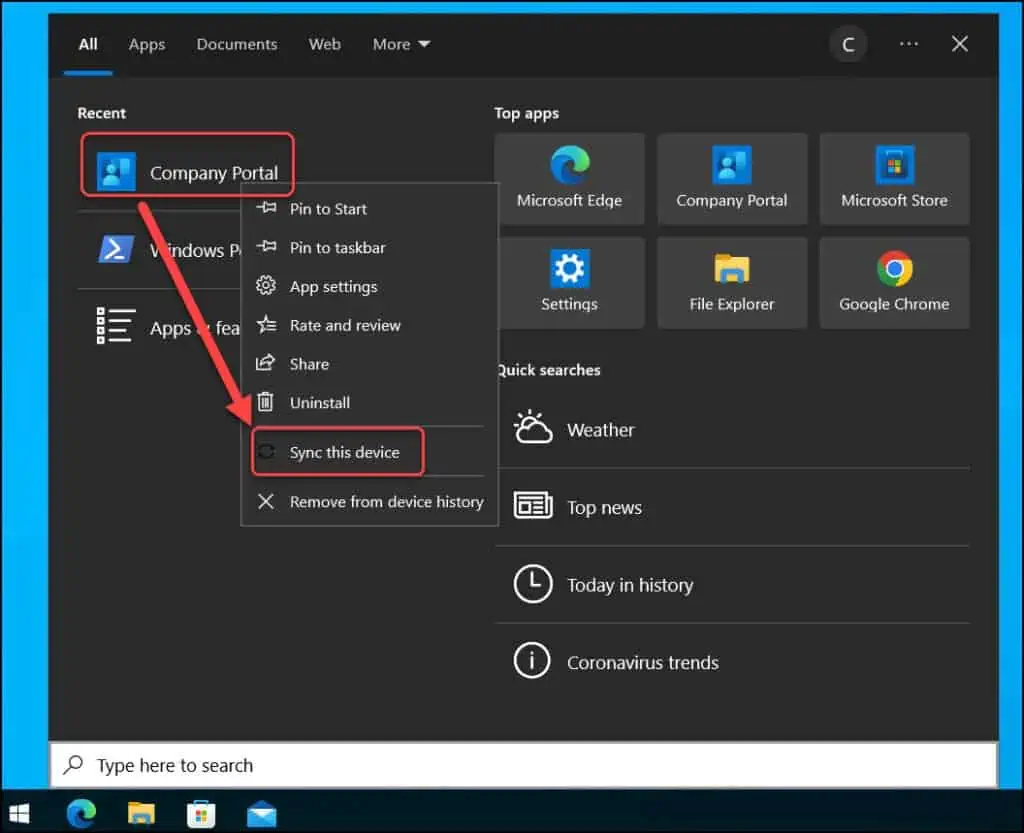Choose Pin to Start in context menu
The image size is (1024, 833).
(370, 209)
